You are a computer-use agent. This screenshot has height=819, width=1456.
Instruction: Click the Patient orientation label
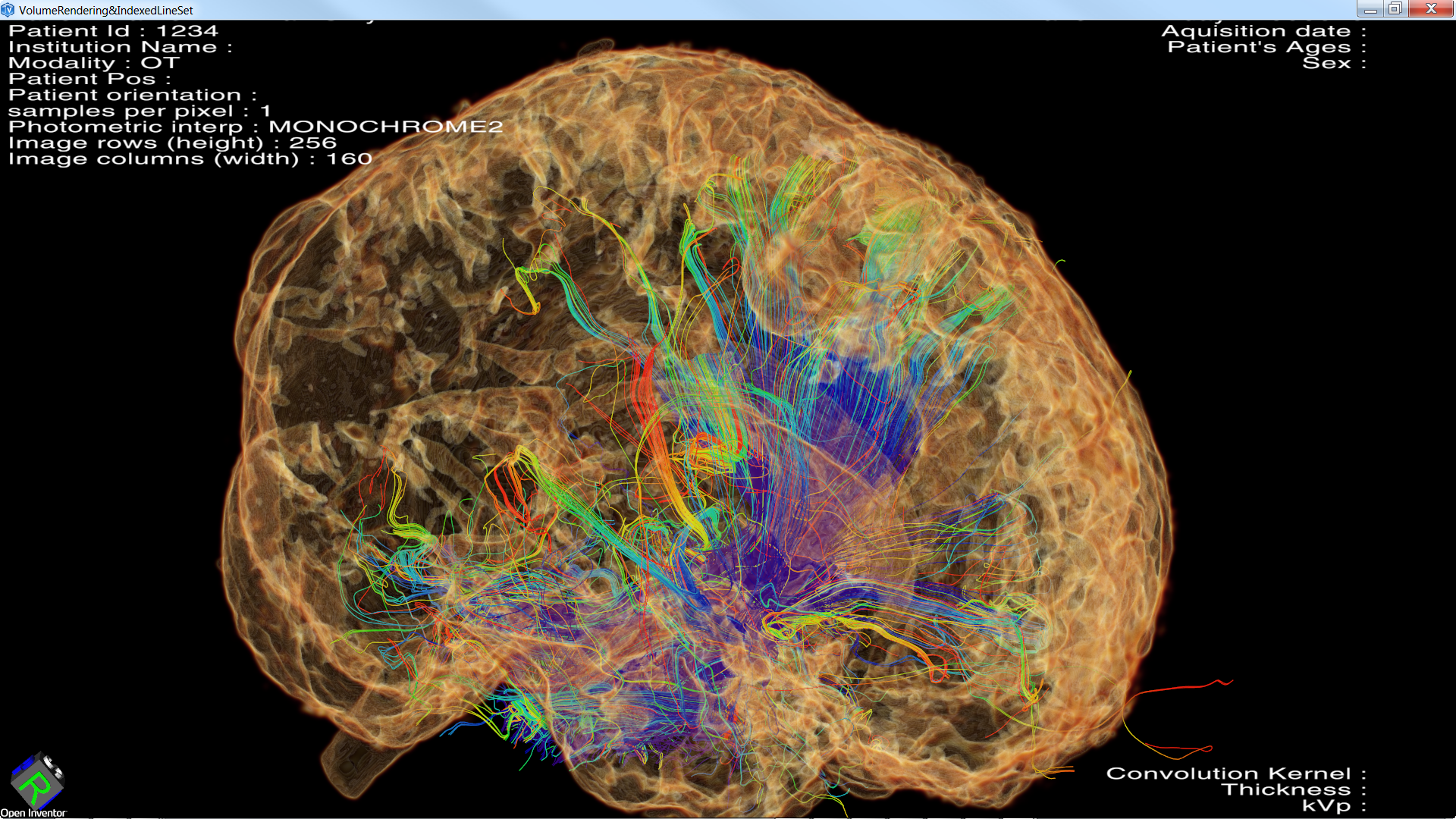coord(133,95)
